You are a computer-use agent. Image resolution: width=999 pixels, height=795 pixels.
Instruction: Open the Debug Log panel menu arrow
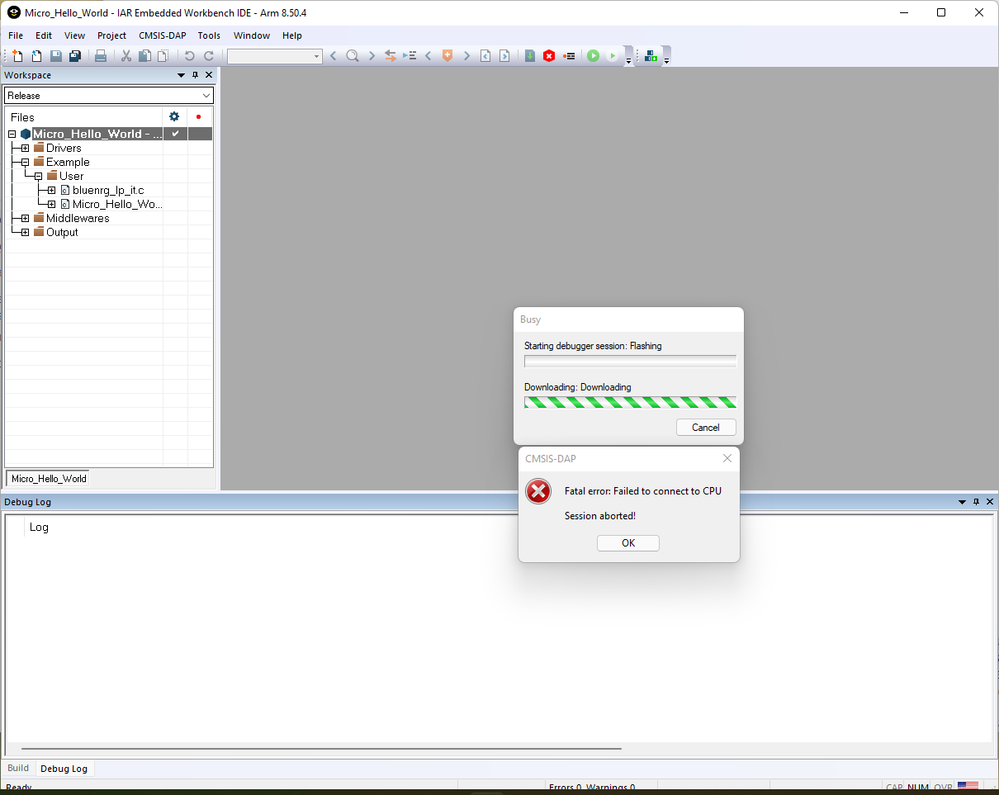(x=962, y=502)
